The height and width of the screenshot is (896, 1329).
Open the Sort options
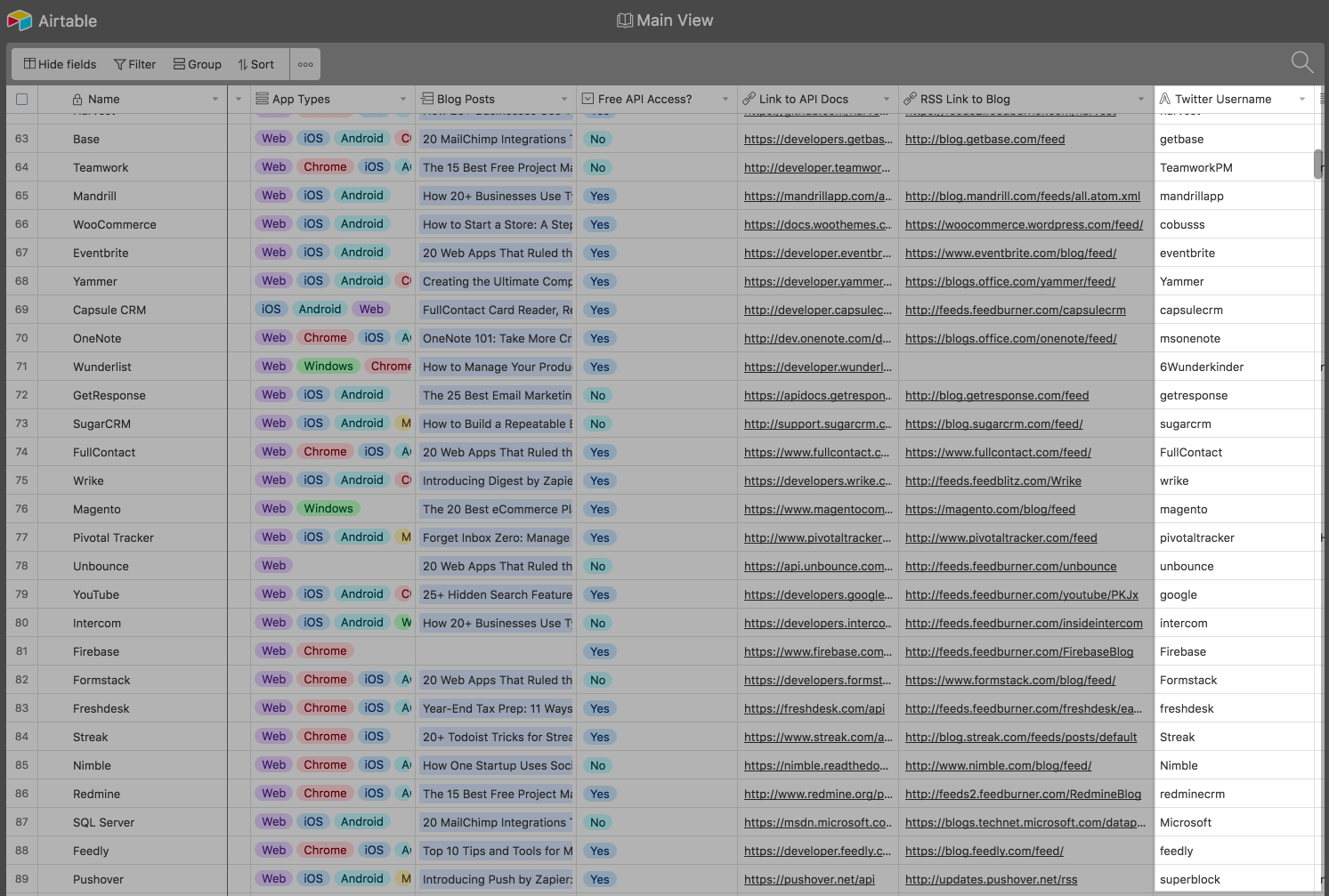(255, 64)
